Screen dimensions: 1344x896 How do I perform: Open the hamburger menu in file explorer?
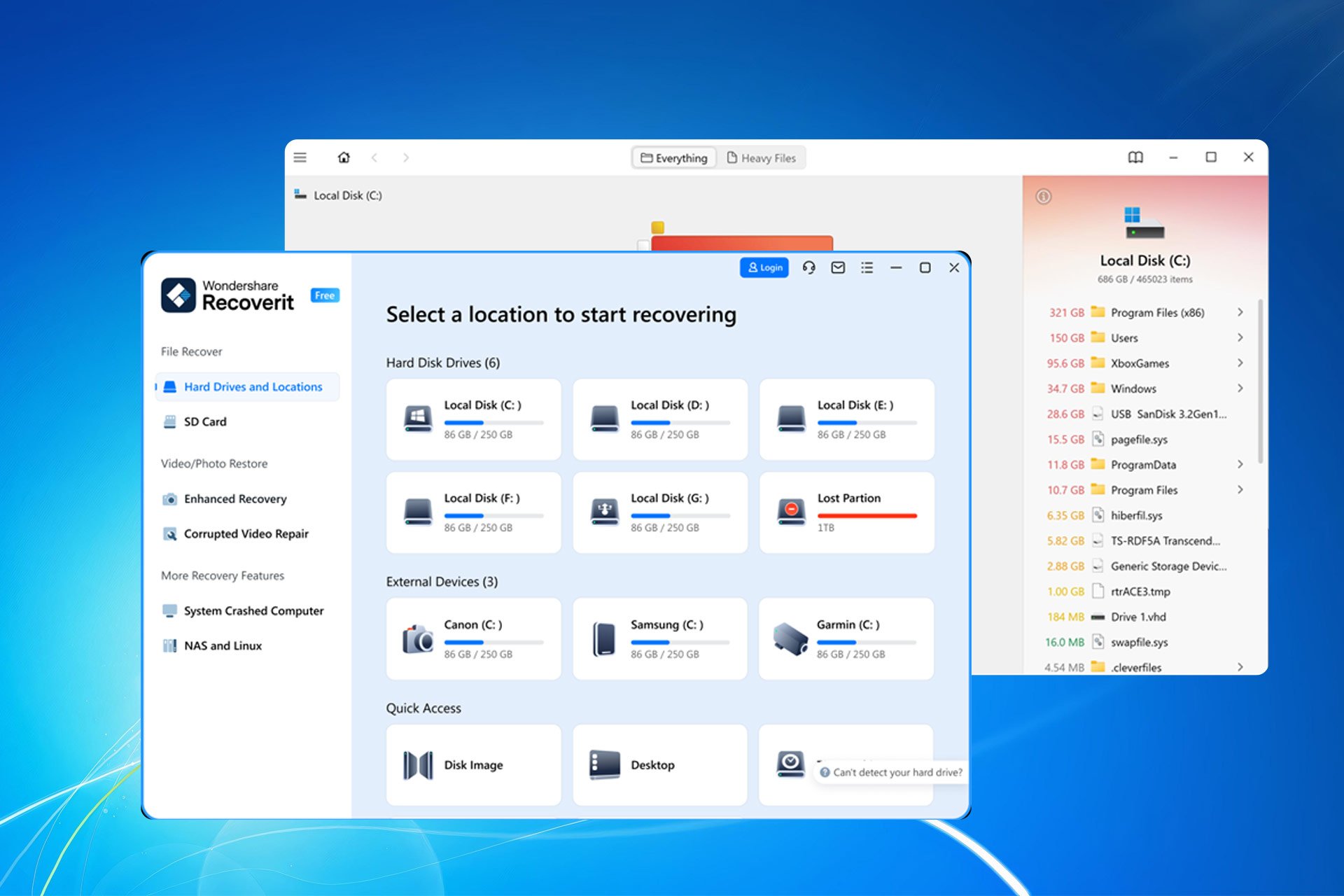tap(300, 157)
